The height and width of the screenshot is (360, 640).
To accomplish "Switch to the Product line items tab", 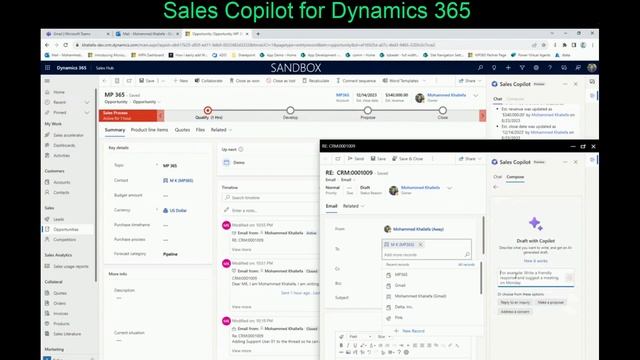I will (149, 130).
